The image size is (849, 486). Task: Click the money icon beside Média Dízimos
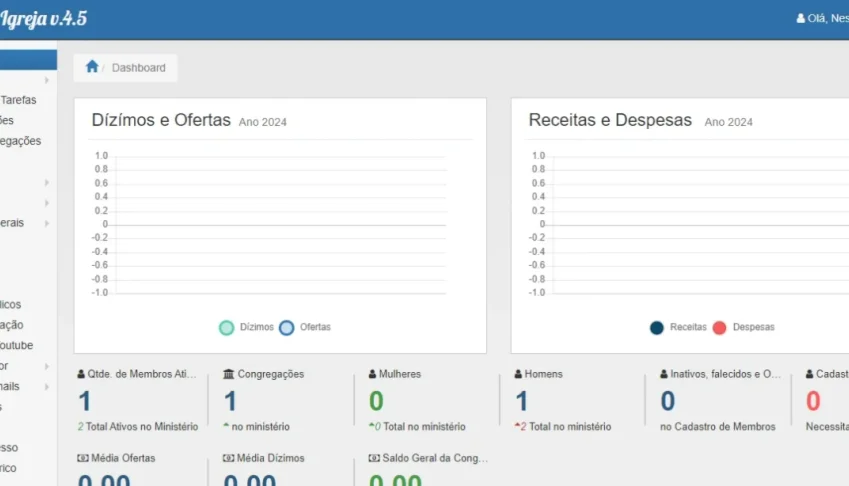tap(228, 458)
